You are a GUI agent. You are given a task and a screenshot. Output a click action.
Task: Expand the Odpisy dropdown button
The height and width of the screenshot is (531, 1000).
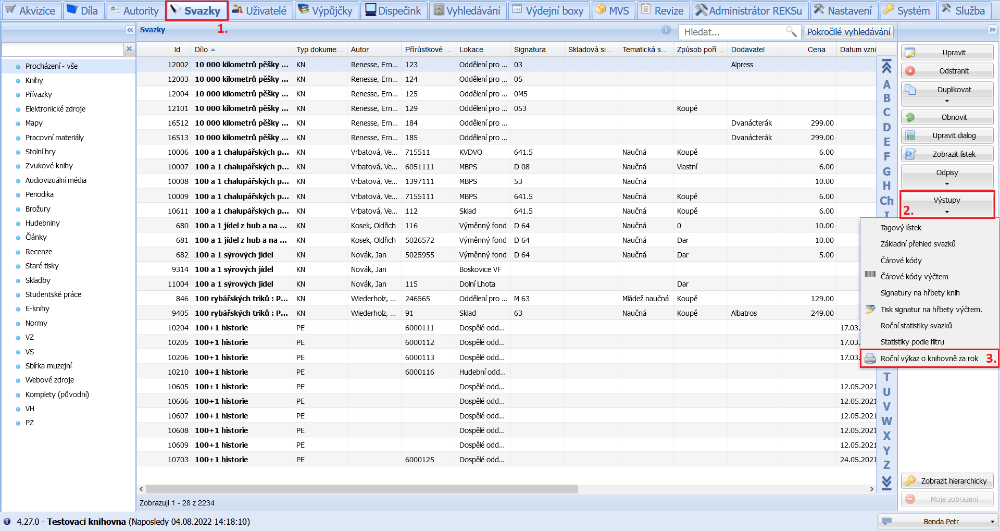point(946,177)
